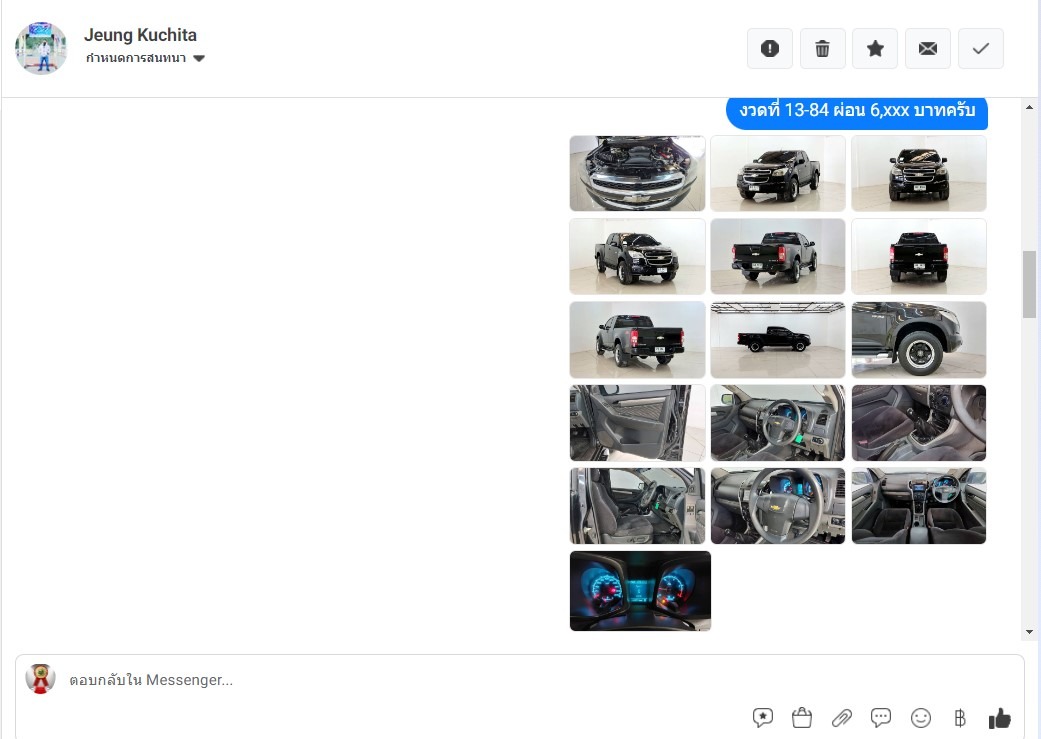Viewport: 1041px width, 739px height.
Task: Click the chat scrollbar thumb
Action: coord(1029,284)
